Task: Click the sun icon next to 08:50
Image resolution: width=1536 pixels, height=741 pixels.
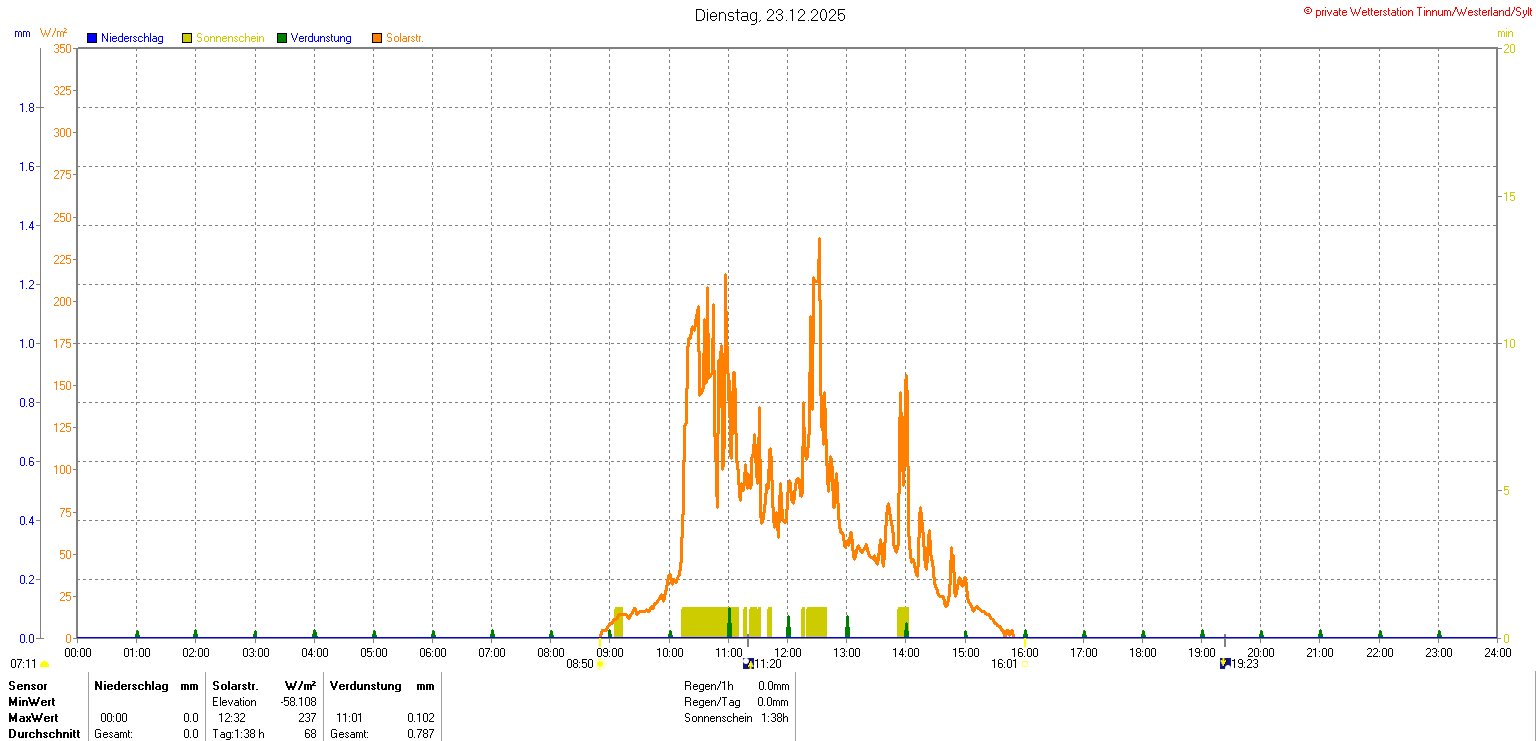Action: (600, 664)
